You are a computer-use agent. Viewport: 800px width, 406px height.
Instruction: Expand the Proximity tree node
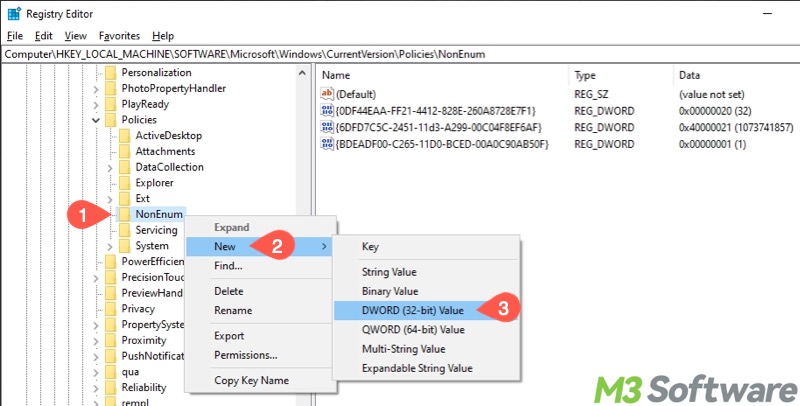(96, 341)
